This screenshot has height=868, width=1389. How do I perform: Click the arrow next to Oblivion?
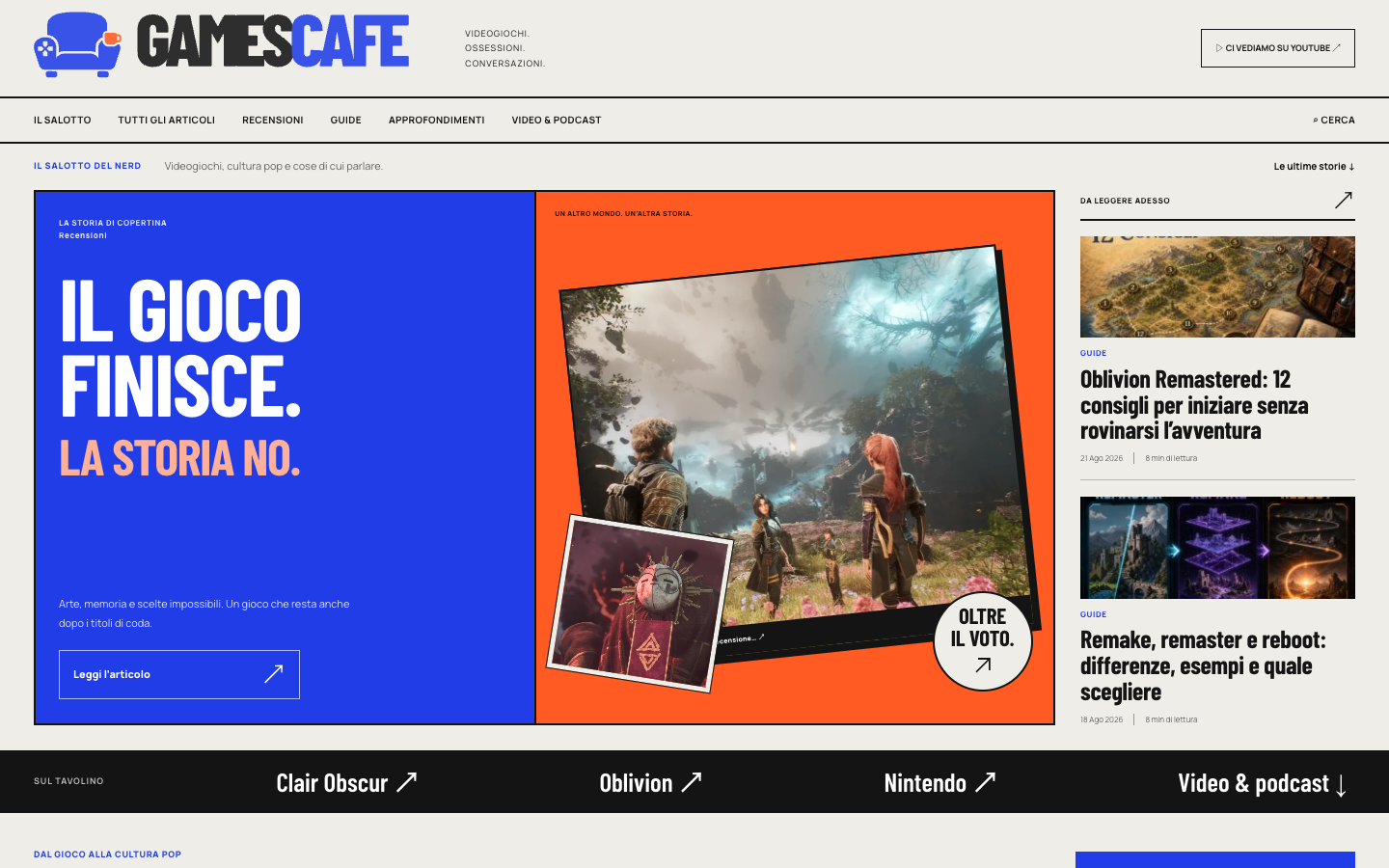tap(692, 782)
